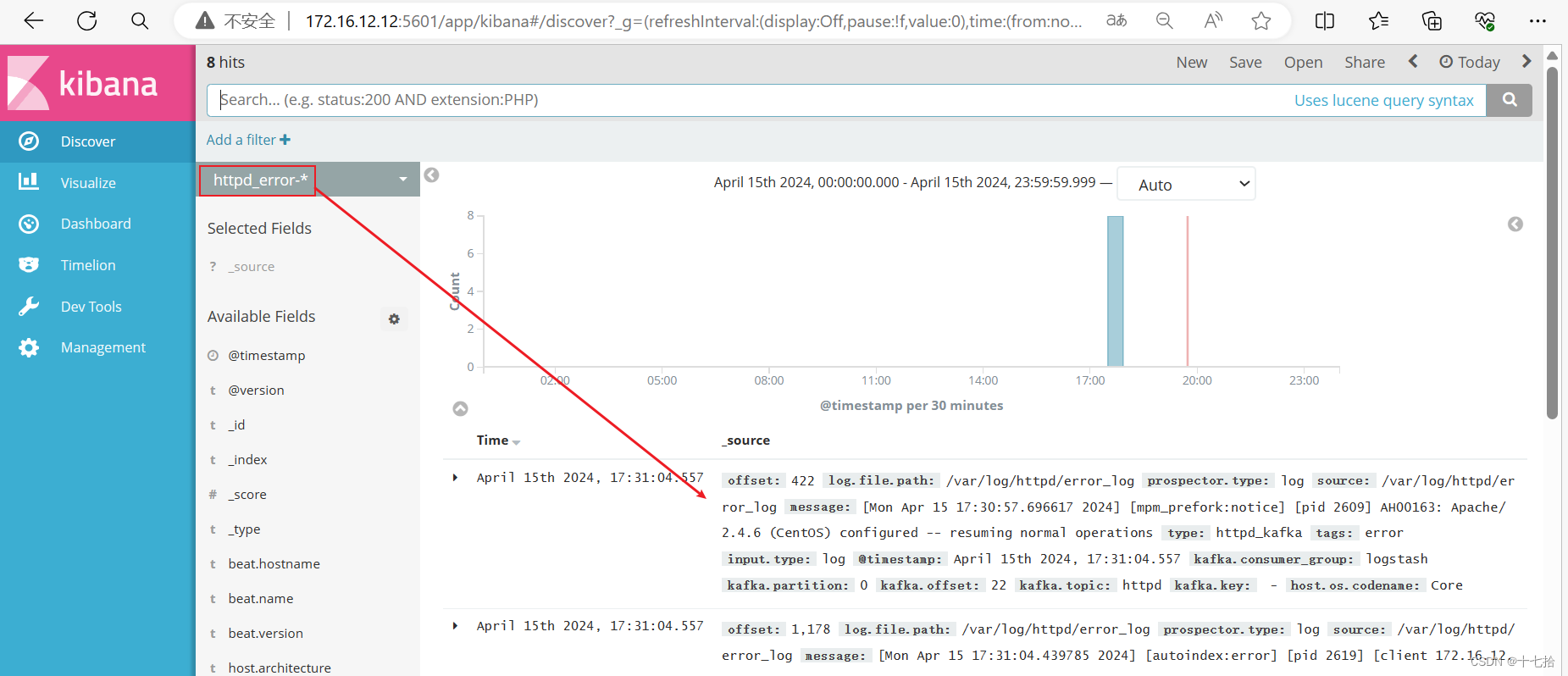1568x676 pixels.
Task: Select the _source selected field
Action: click(x=251, y=267)
